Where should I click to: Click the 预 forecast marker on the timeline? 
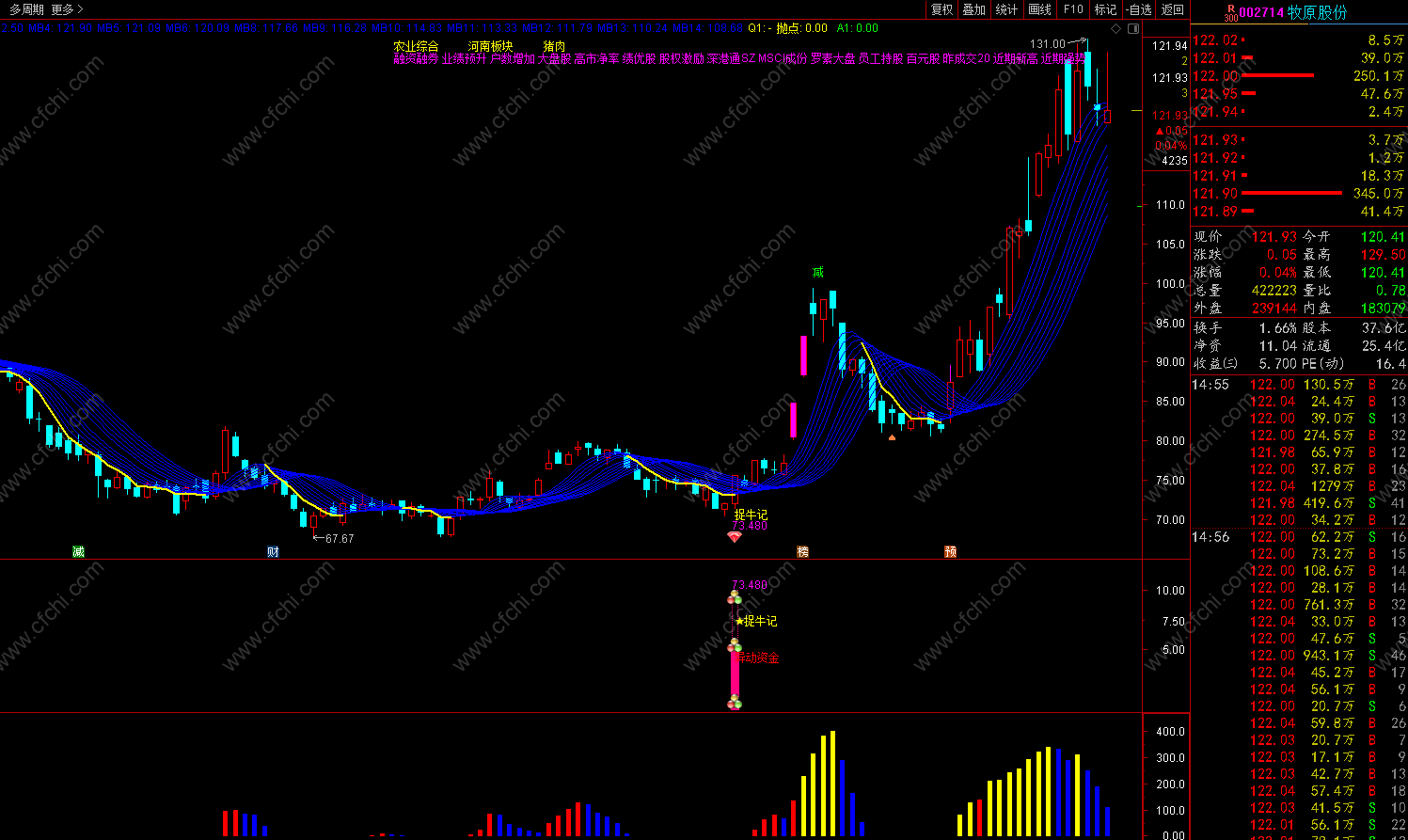click(x=950, y=552)
